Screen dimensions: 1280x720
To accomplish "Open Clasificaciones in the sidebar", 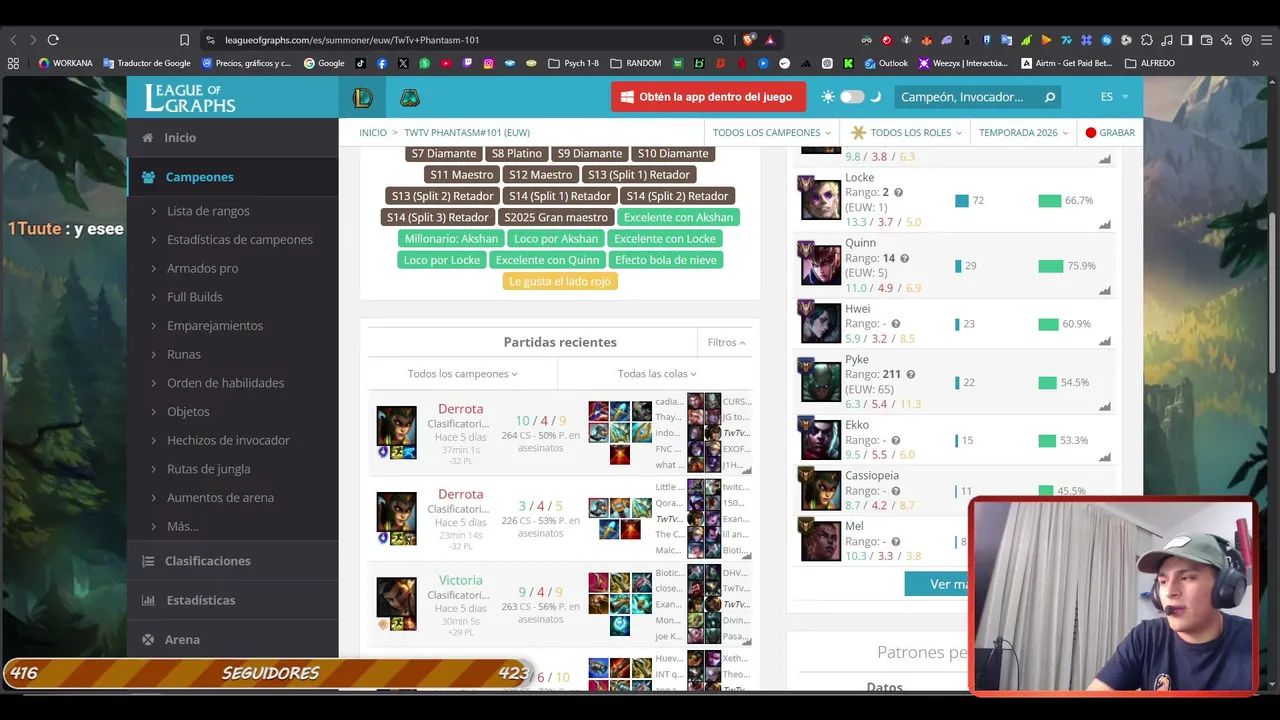I will click(x=233, y=561).
